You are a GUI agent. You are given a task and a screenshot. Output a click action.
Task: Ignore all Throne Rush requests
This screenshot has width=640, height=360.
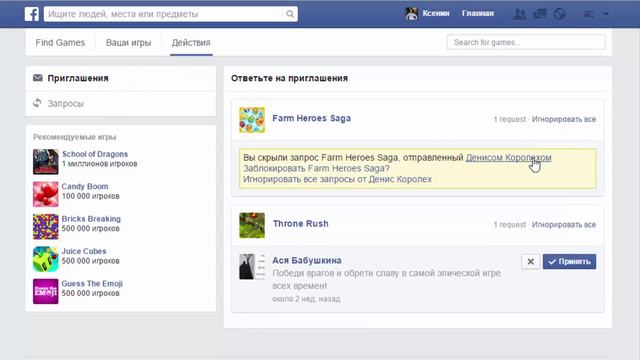(564, 224)
